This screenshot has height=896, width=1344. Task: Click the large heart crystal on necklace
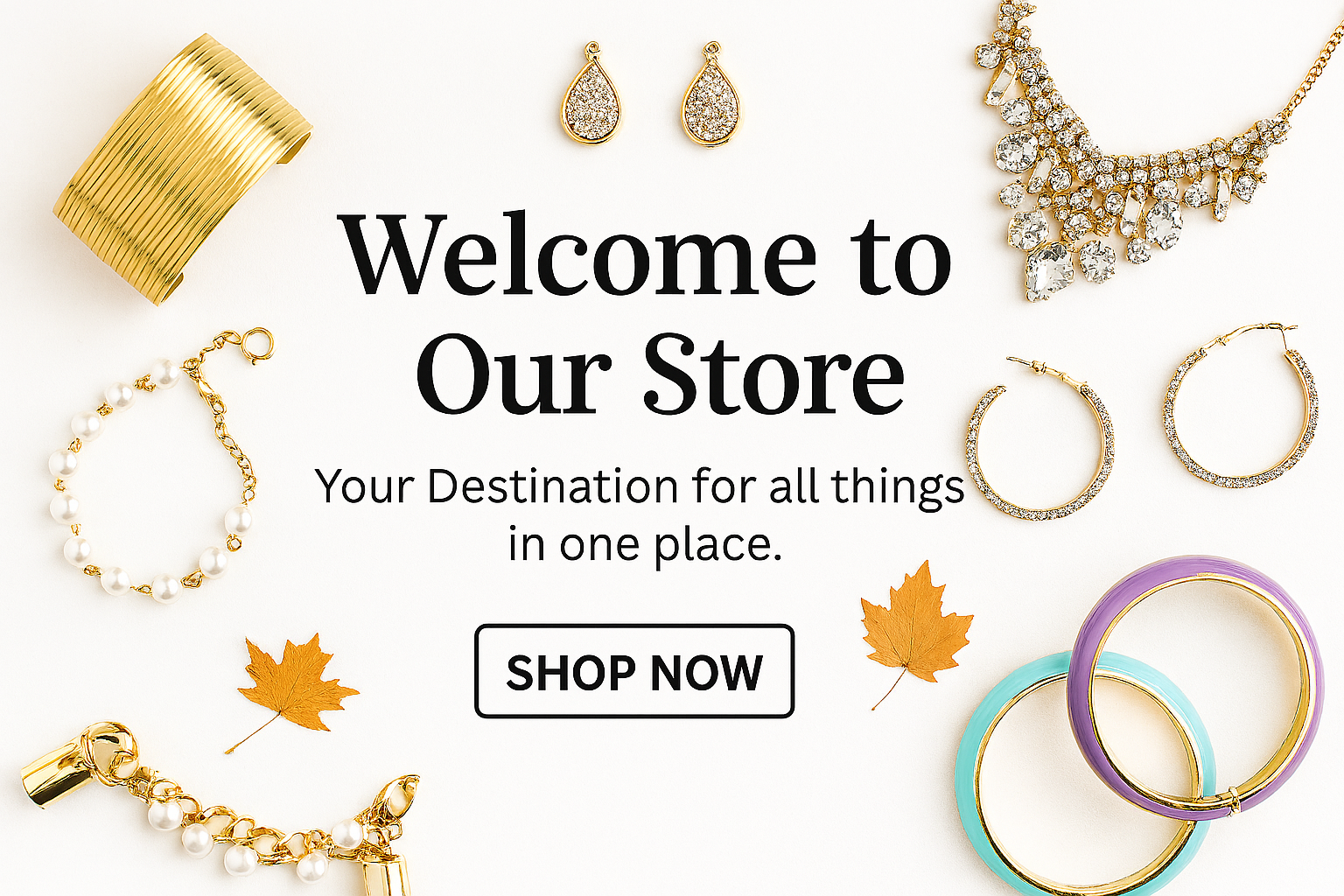point(1048,270)
